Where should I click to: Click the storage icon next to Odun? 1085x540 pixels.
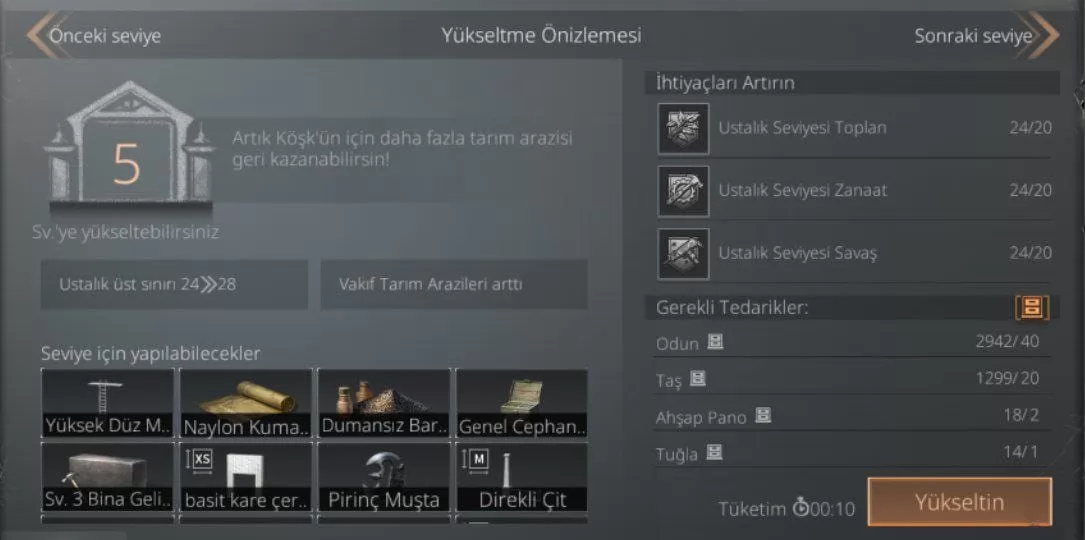click(x=715, y=341)
